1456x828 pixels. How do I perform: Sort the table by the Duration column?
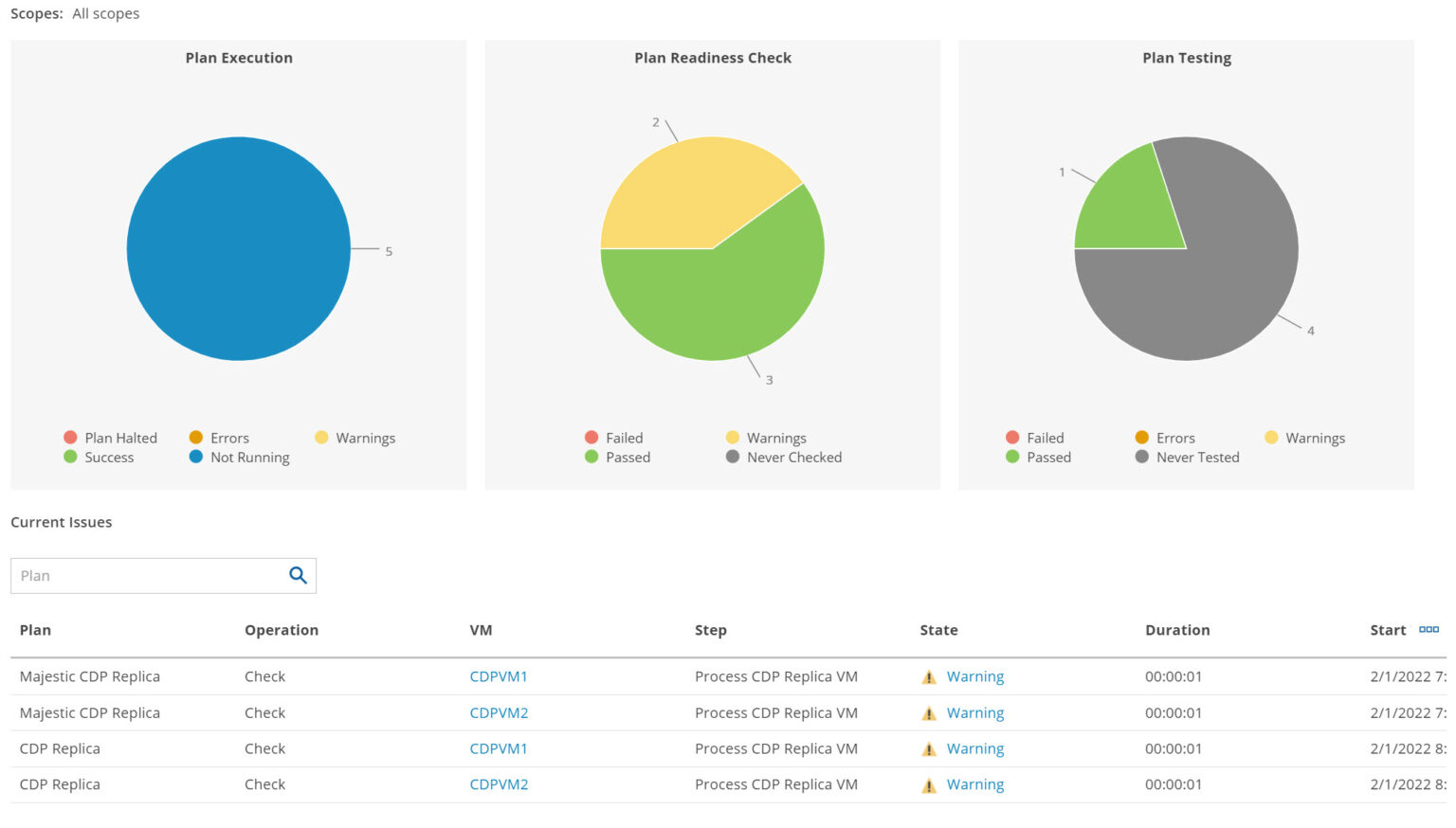[x=1177, y=630]
